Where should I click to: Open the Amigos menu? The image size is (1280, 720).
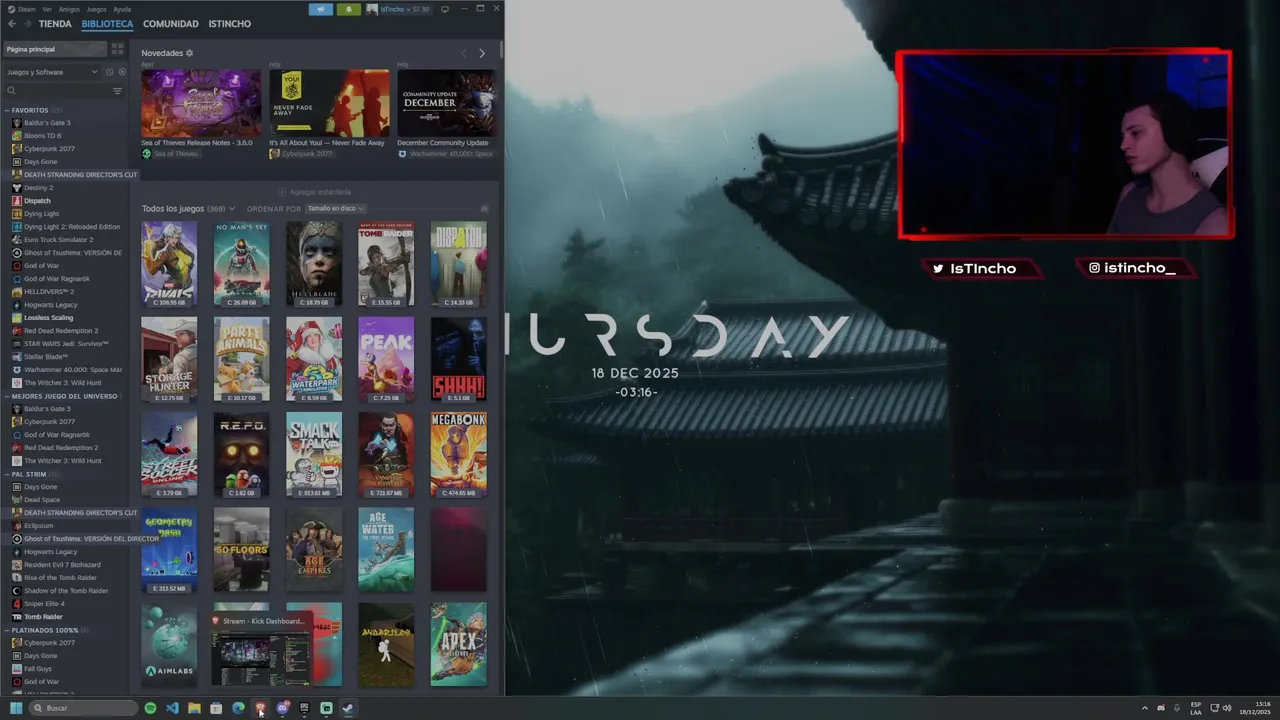pyautogui.click(x=69, y=9)
